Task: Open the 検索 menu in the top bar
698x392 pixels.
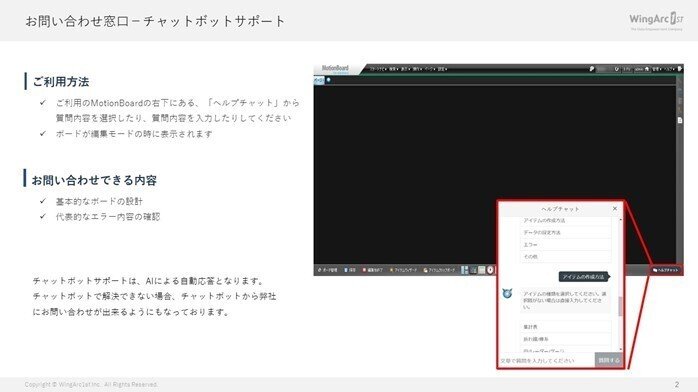Action: tap(394, 69)
